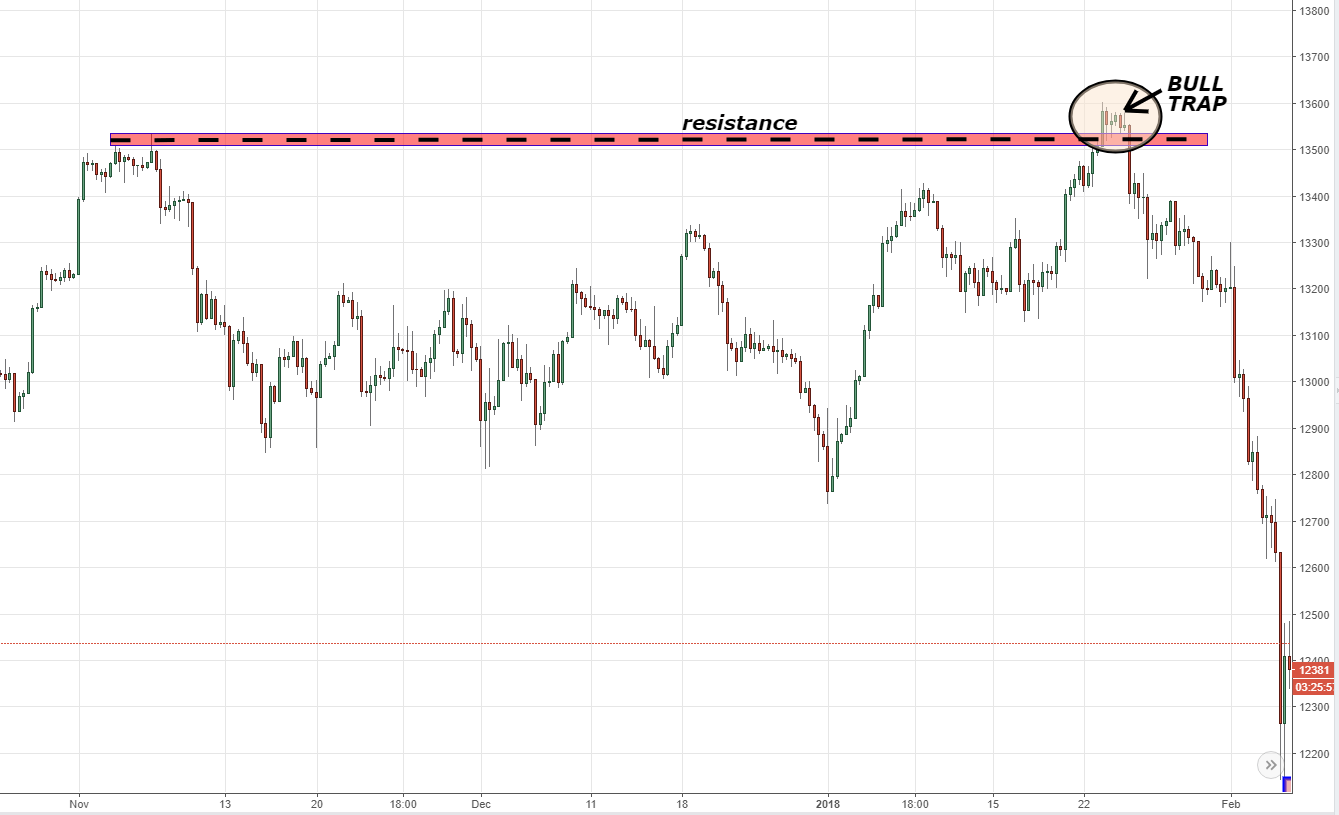The width and height of the screenshot is (1339, 815).
Task: Click the '2018' year label on time axis
Action: click(827, 803)
